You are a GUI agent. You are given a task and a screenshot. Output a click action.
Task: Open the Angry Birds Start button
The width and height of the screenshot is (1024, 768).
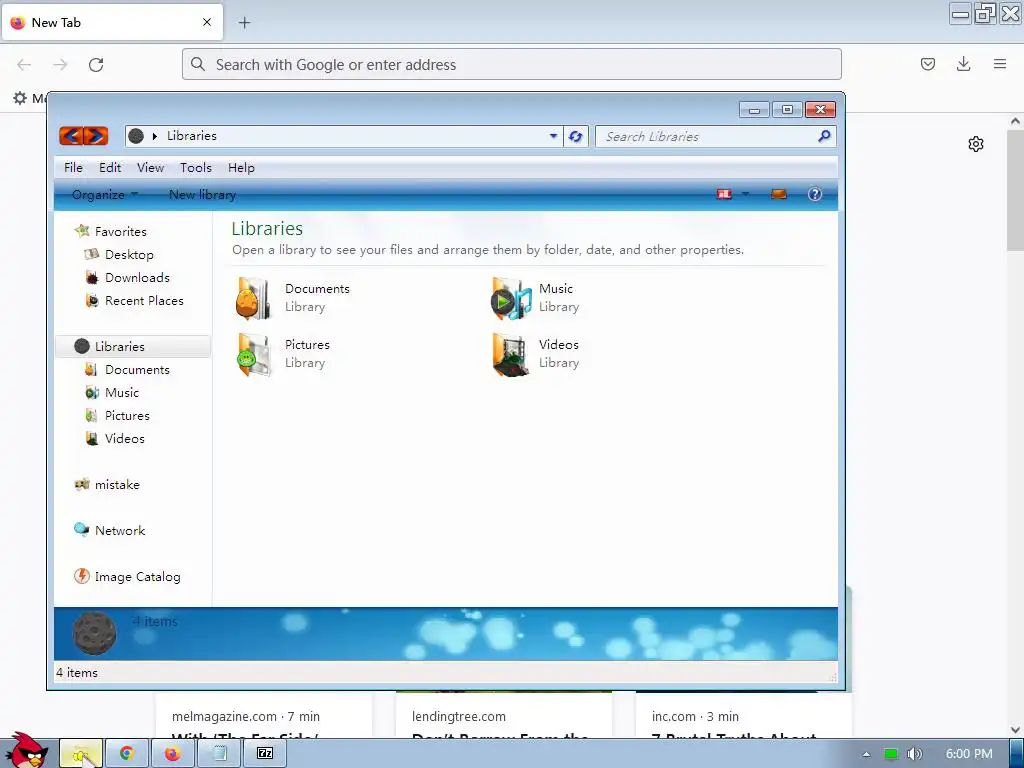(x=26, y=750)
